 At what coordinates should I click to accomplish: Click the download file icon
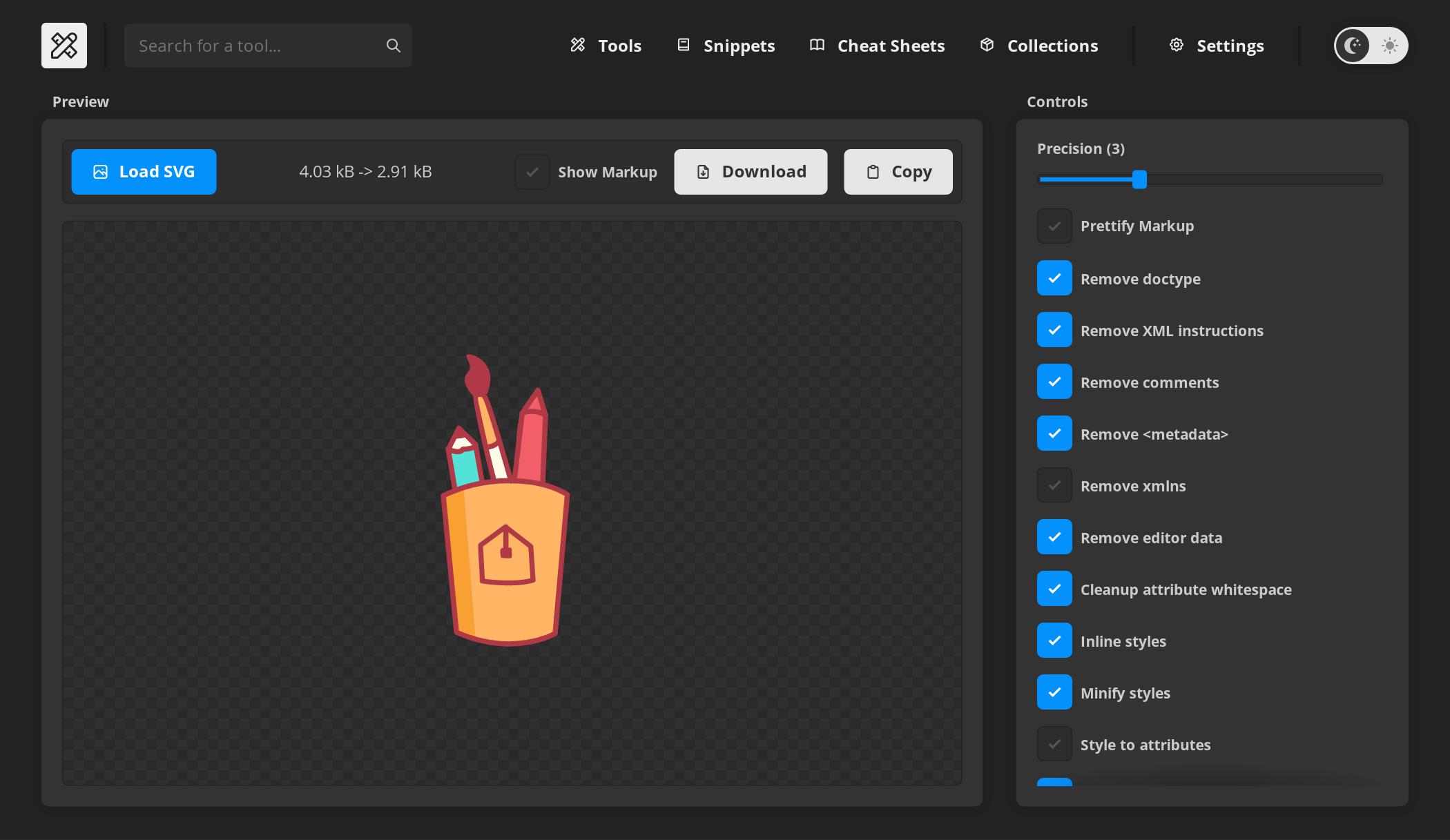pos(703,171)
